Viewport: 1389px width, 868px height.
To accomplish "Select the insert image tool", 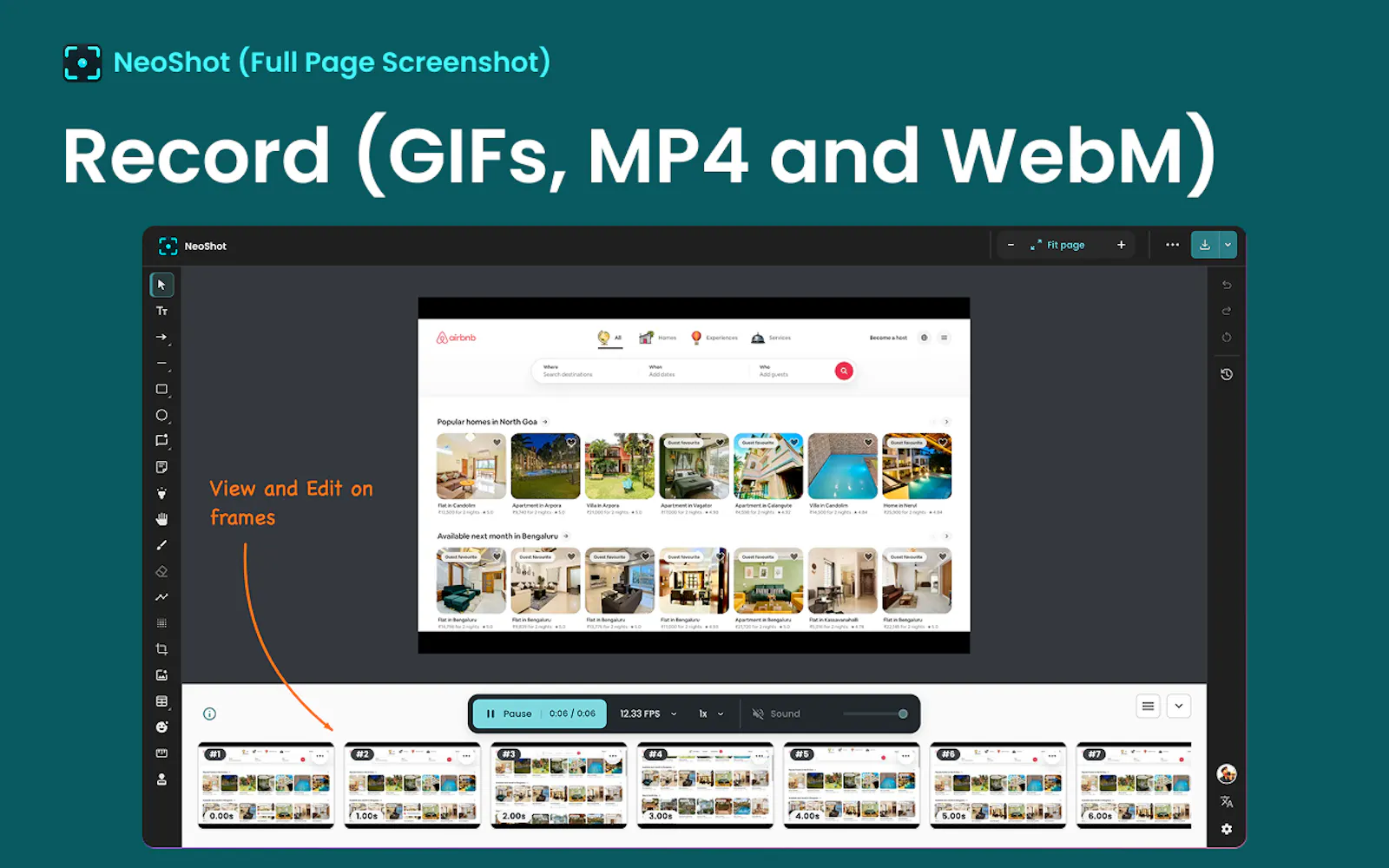I will click(x=161, y=675).
